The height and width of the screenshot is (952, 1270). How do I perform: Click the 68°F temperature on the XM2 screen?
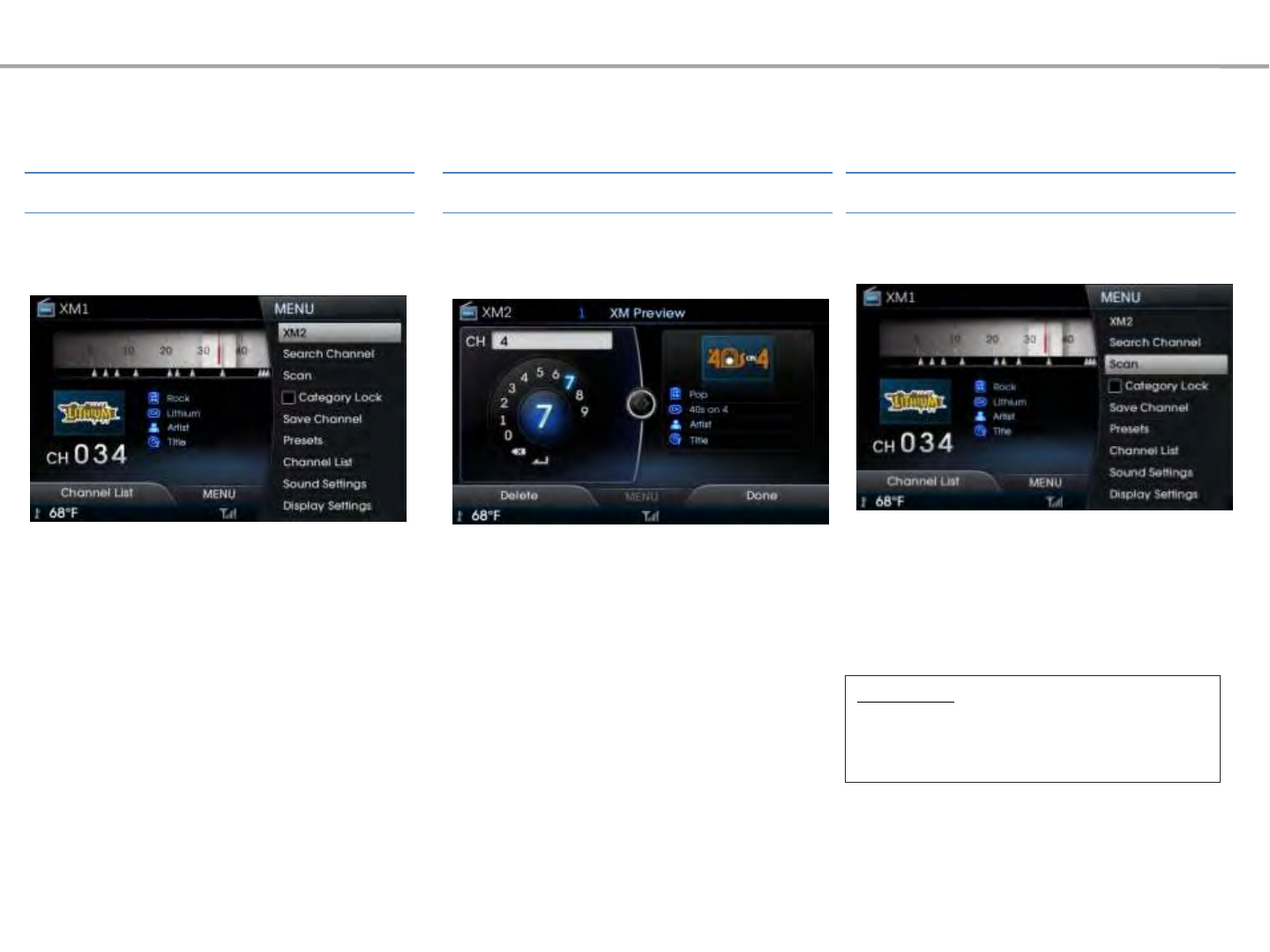tap(486, 516)
